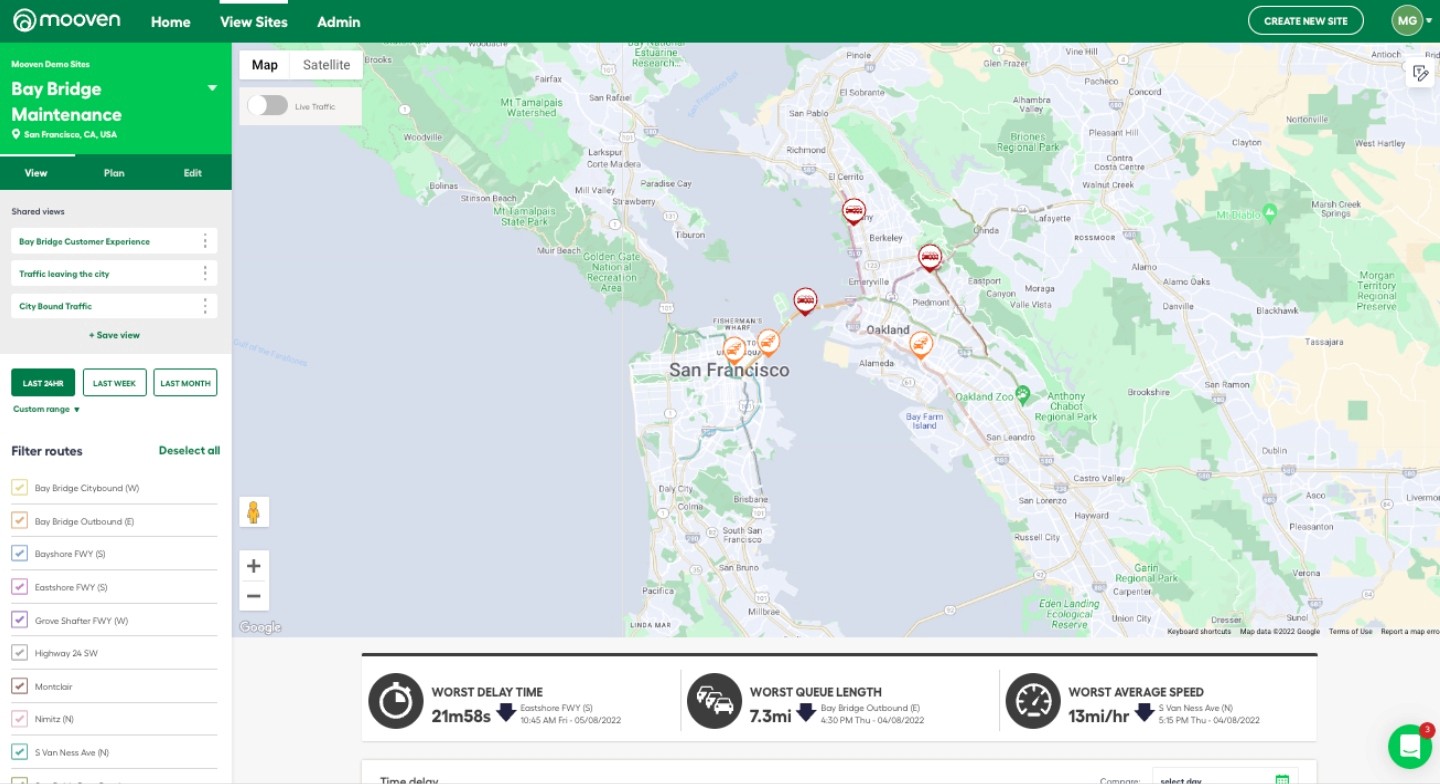Expand the Bay Bridge Maintenance site dropdown

click(212, 89)
